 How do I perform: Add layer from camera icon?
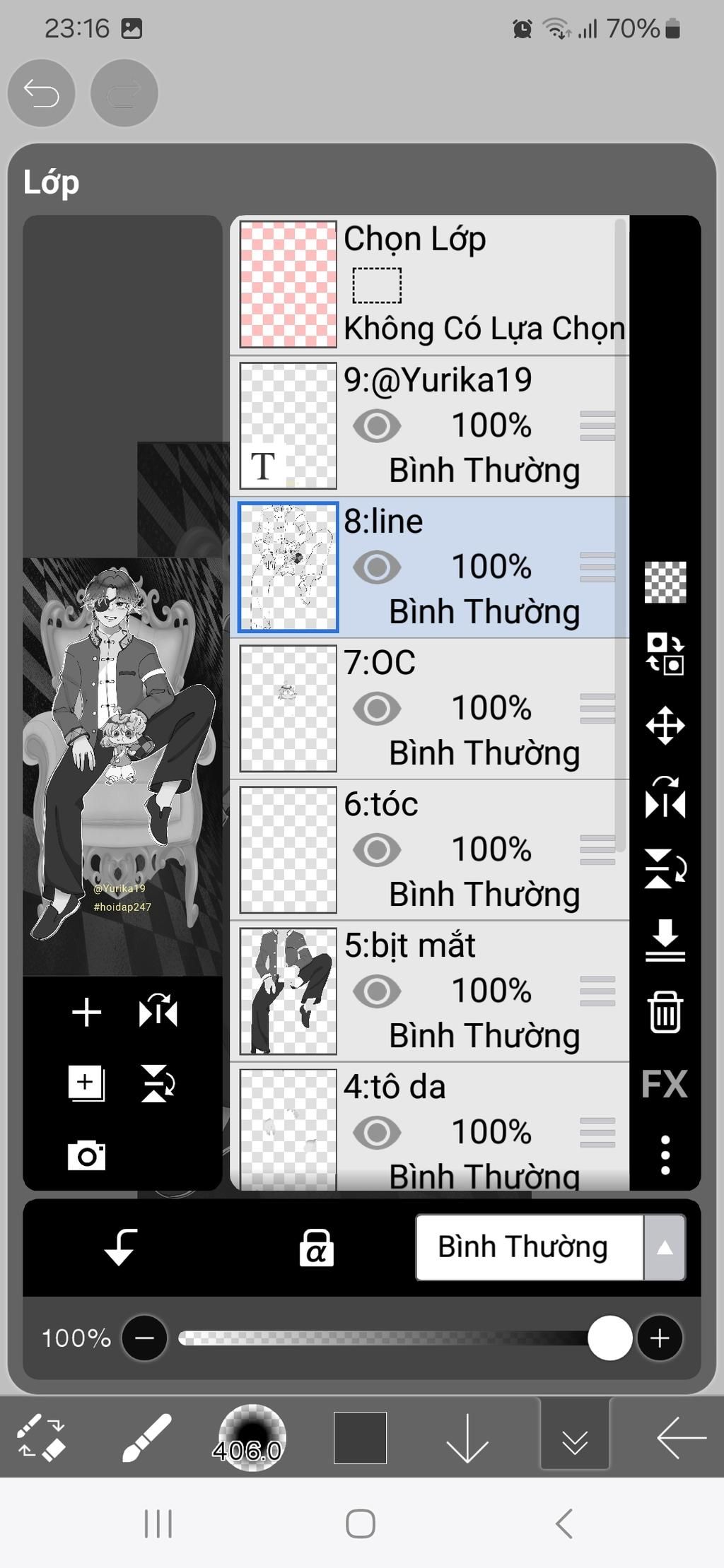point(86,1155)
